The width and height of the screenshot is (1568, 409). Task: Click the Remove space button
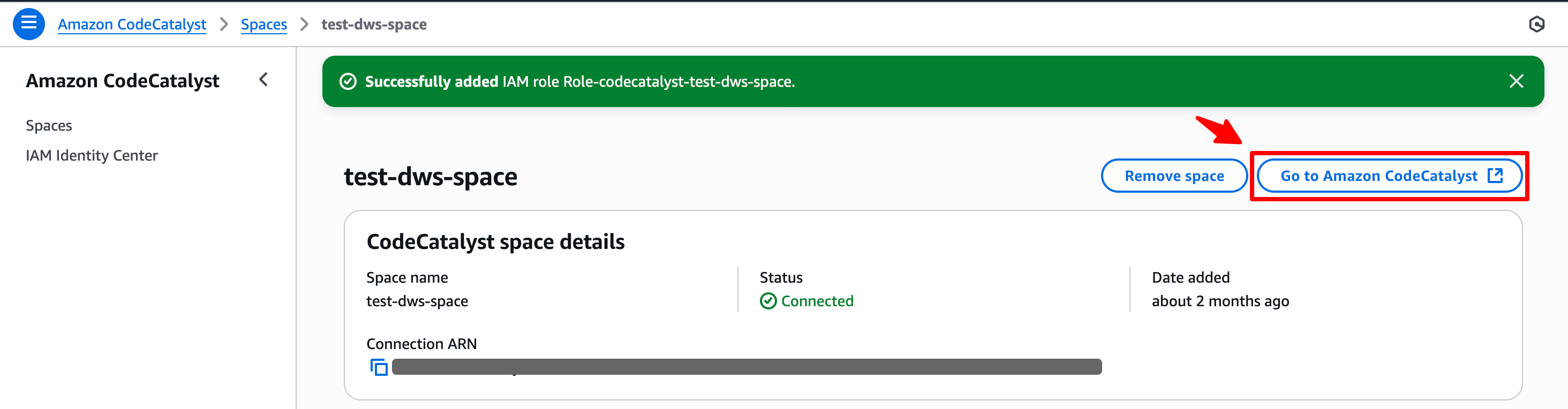pos(1174,176)
